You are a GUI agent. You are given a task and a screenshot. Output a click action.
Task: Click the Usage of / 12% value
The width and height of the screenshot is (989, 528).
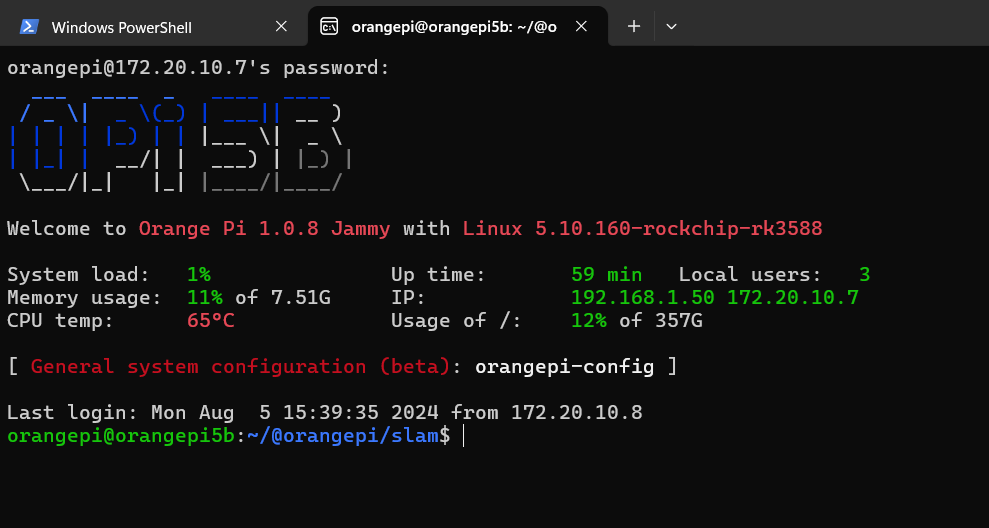point(589,320)
